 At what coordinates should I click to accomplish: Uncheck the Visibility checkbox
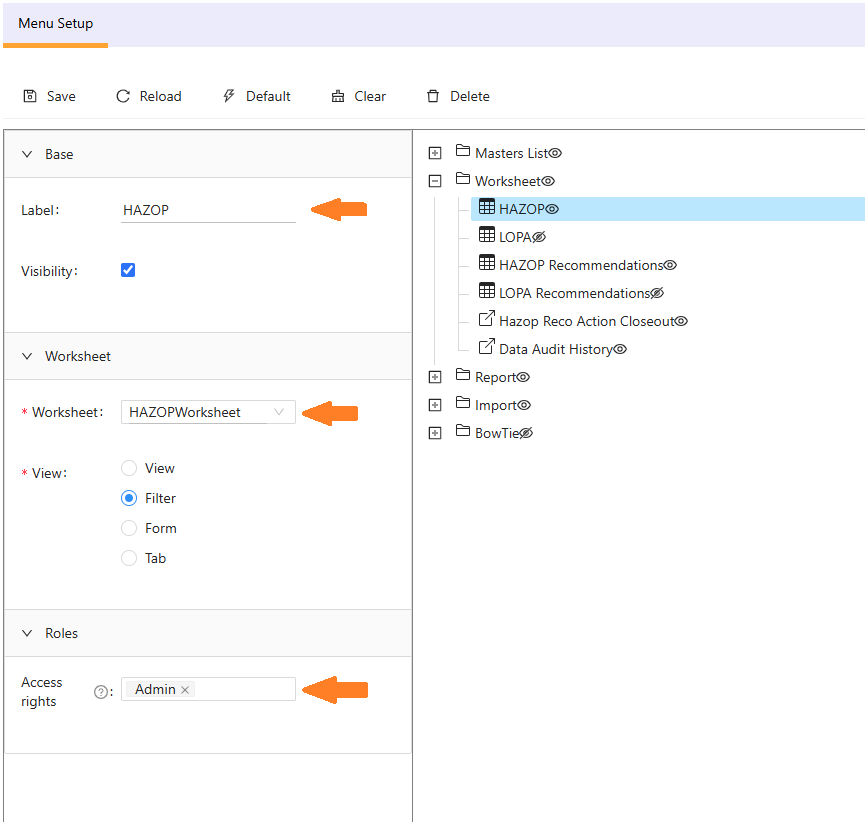[x=128, y=270]
